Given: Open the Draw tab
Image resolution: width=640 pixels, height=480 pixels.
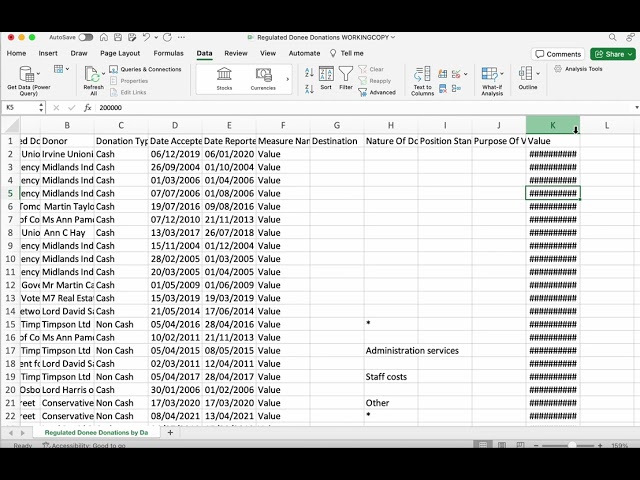Looking at the screenshot, I should pyautogui.click(x=79, y=53).
